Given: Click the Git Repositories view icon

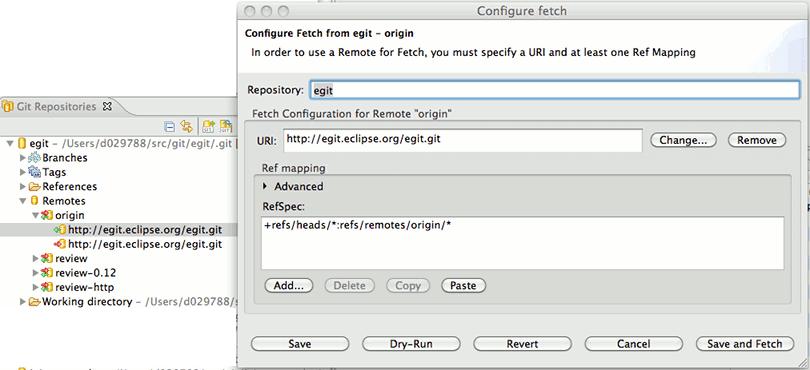Looking at the screenshot, I should [8, 106].
